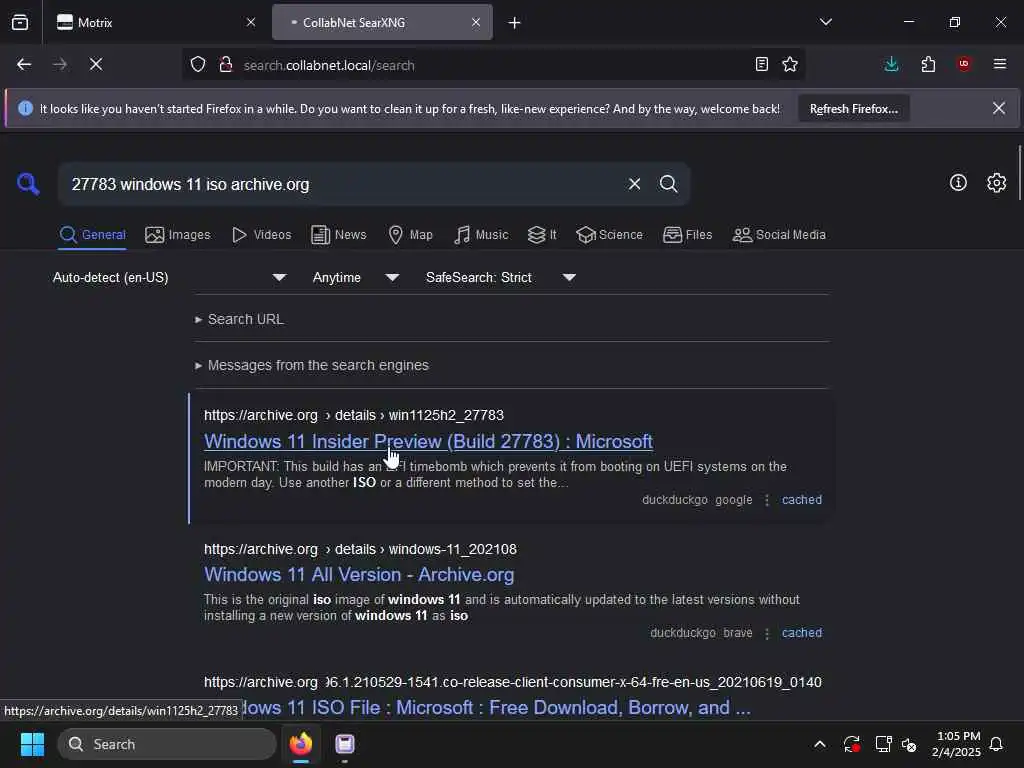Submit search with magnifier button
The width and height of the screenshot is (1024, 768).
(x=668, y=184)
